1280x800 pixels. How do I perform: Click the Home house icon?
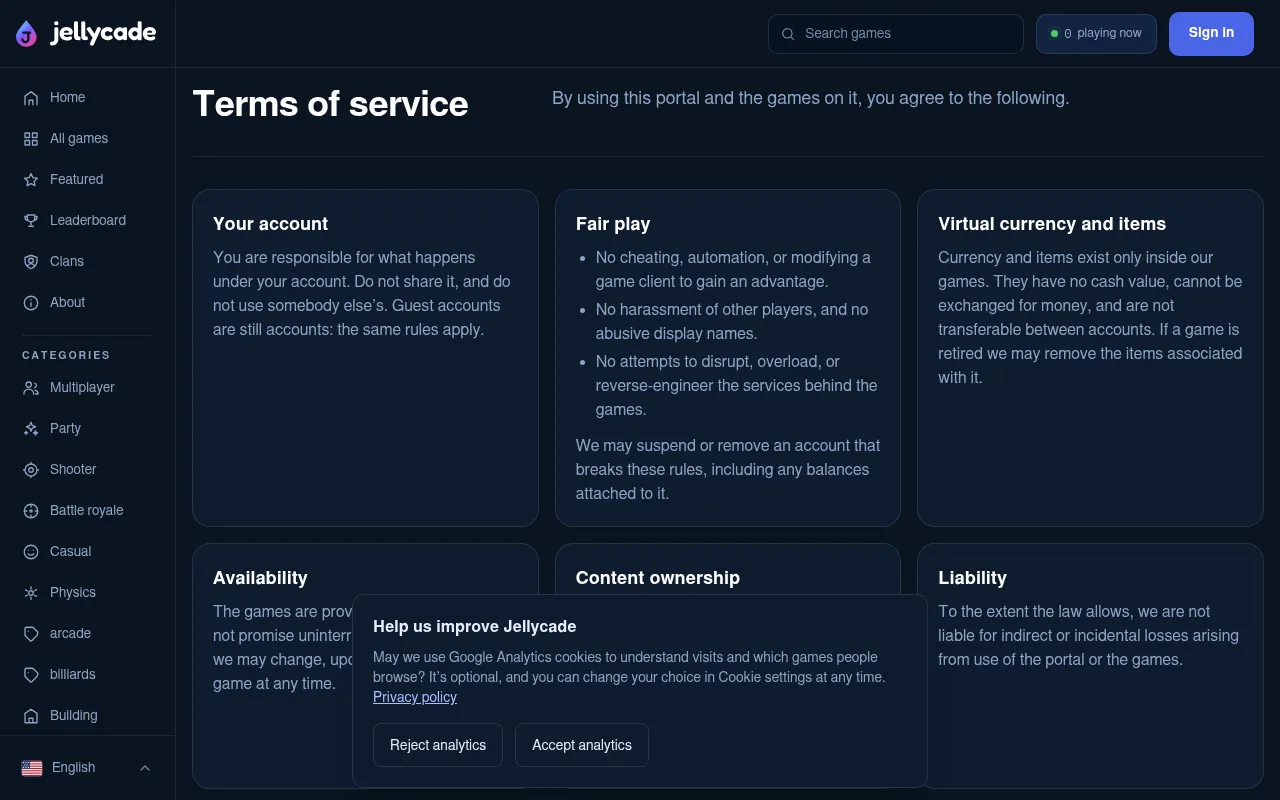point(31,97)
